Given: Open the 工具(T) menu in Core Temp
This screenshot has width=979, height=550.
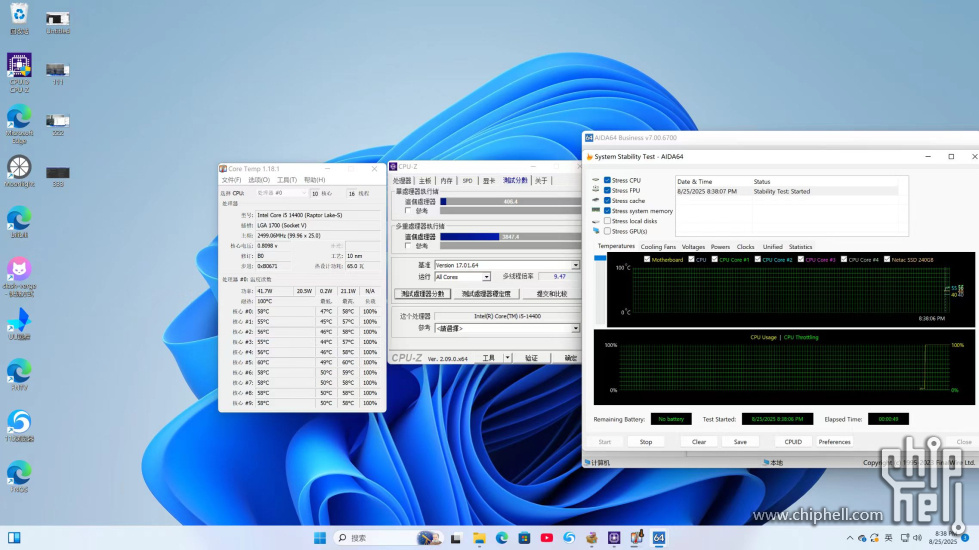Looking at the screenshot, I should pos(287,180).
